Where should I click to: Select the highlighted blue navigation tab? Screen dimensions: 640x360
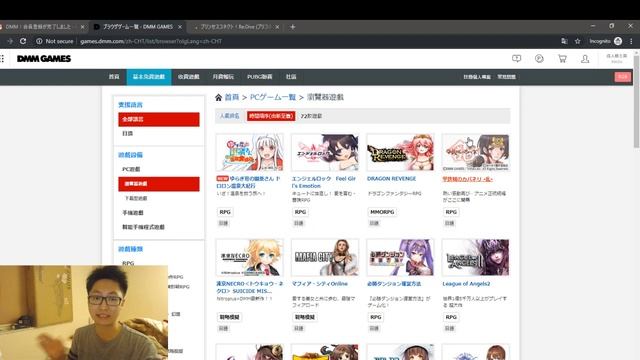tap(149, 77)
